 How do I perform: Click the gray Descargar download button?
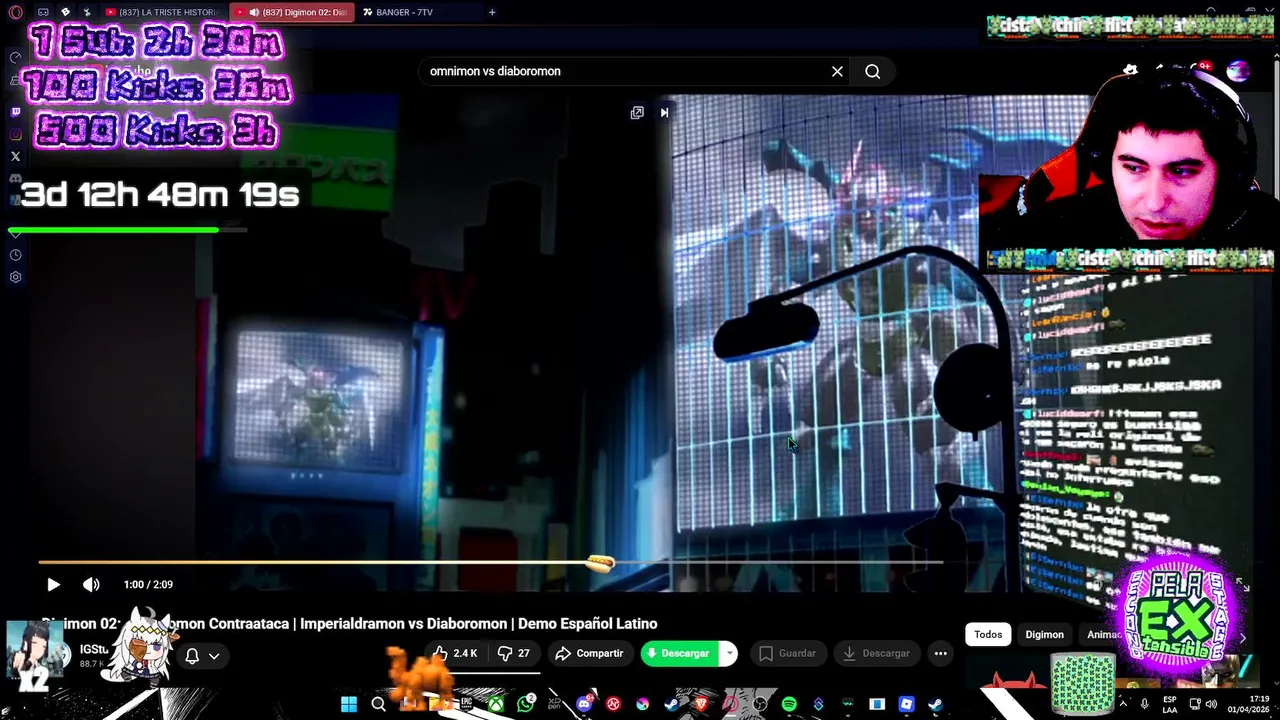coord(877,653)
